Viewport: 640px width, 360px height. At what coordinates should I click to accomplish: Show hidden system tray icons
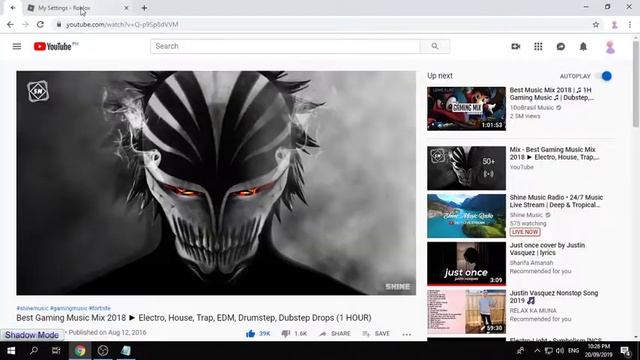[537, 351]
